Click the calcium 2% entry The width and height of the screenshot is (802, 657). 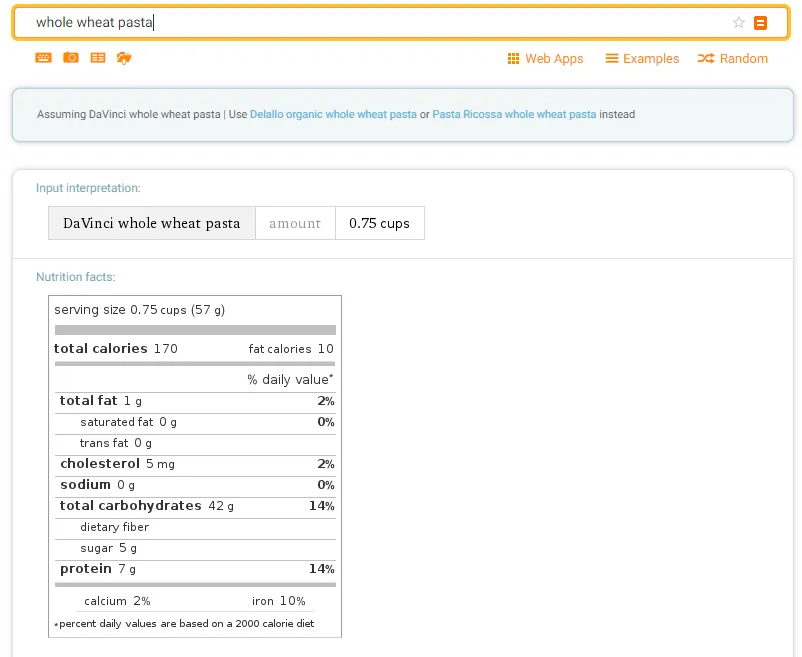117,601
